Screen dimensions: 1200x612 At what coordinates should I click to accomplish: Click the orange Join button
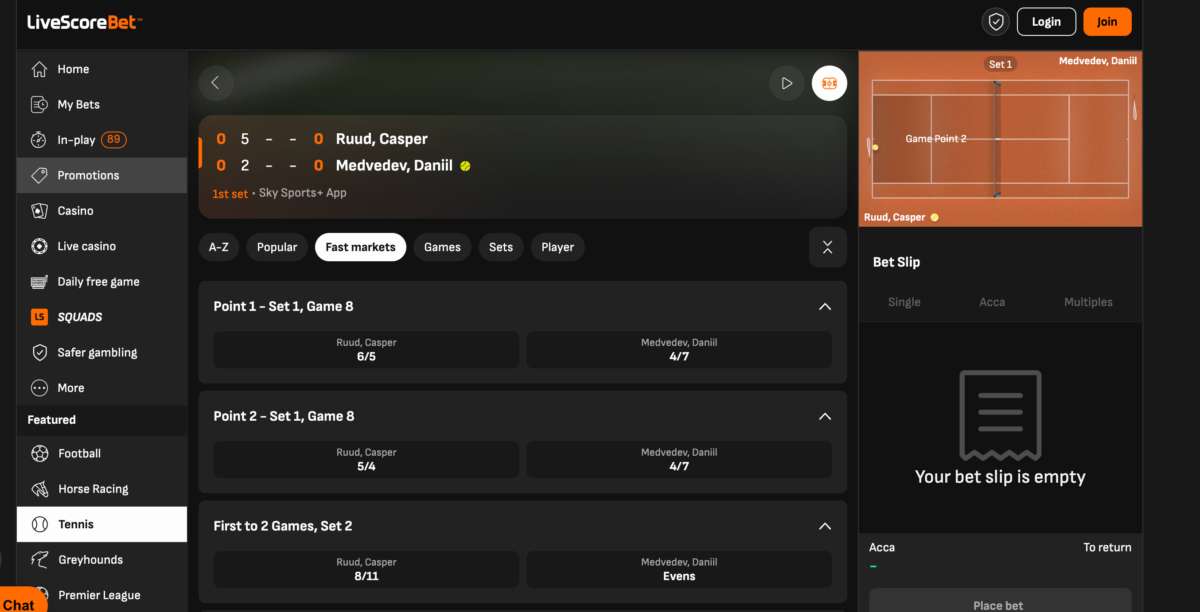pyautogui.click(x=1107, y=22)
